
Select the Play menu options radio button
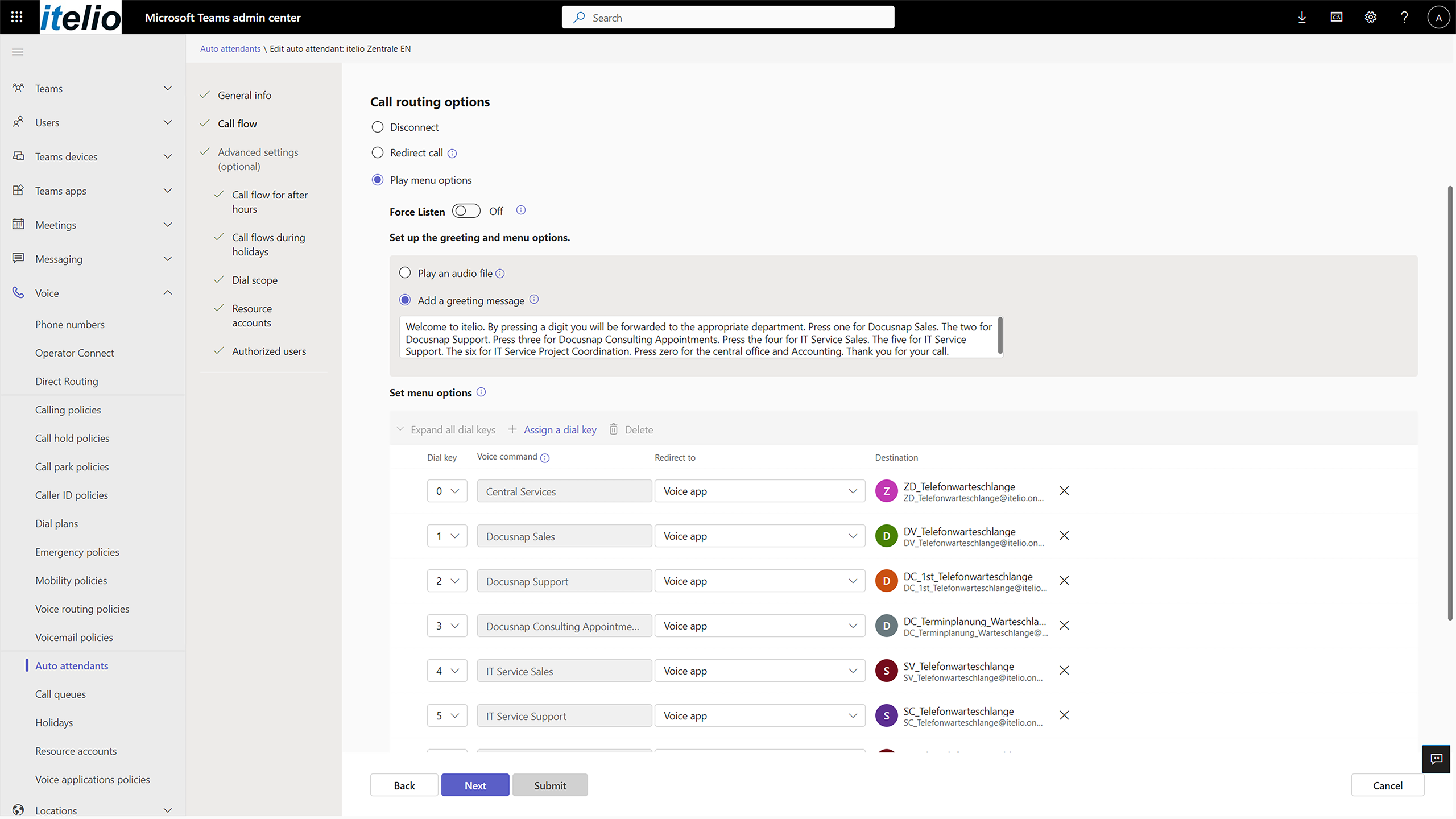pyautogui.click(x=378, y=180)
